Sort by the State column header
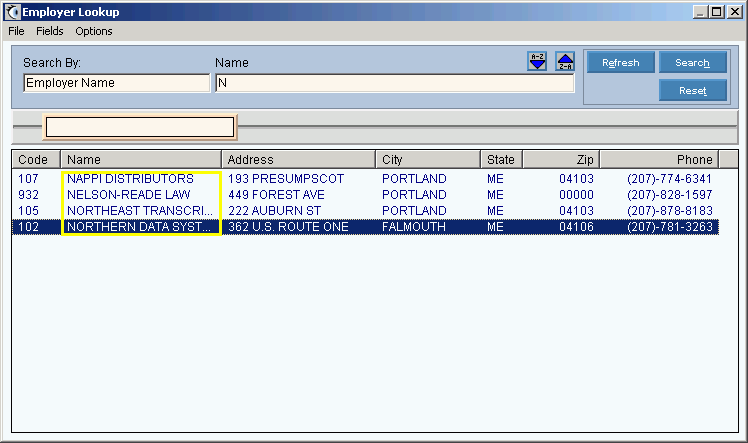Image resolution: width=748 pixels, height=443 pixels. pyautogui.click(x=502, y=159)
